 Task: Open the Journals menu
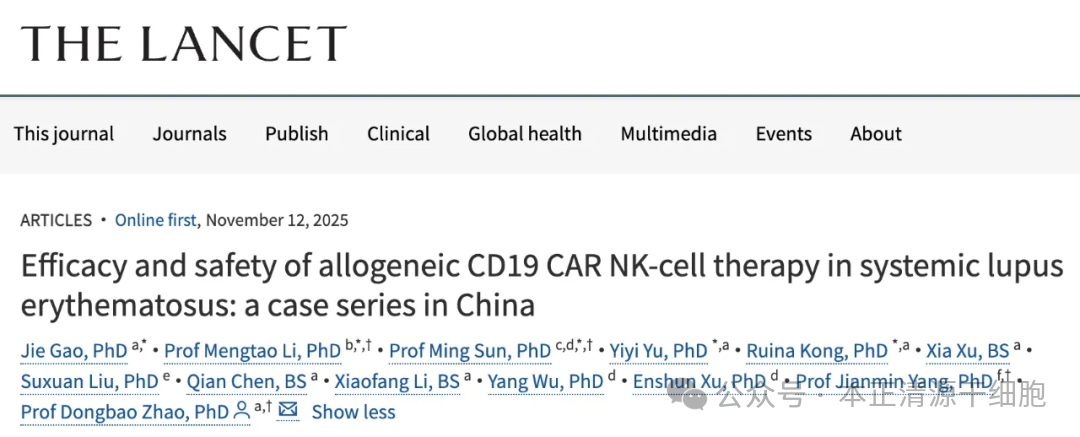pyautogui.click(x=190, y=134)
